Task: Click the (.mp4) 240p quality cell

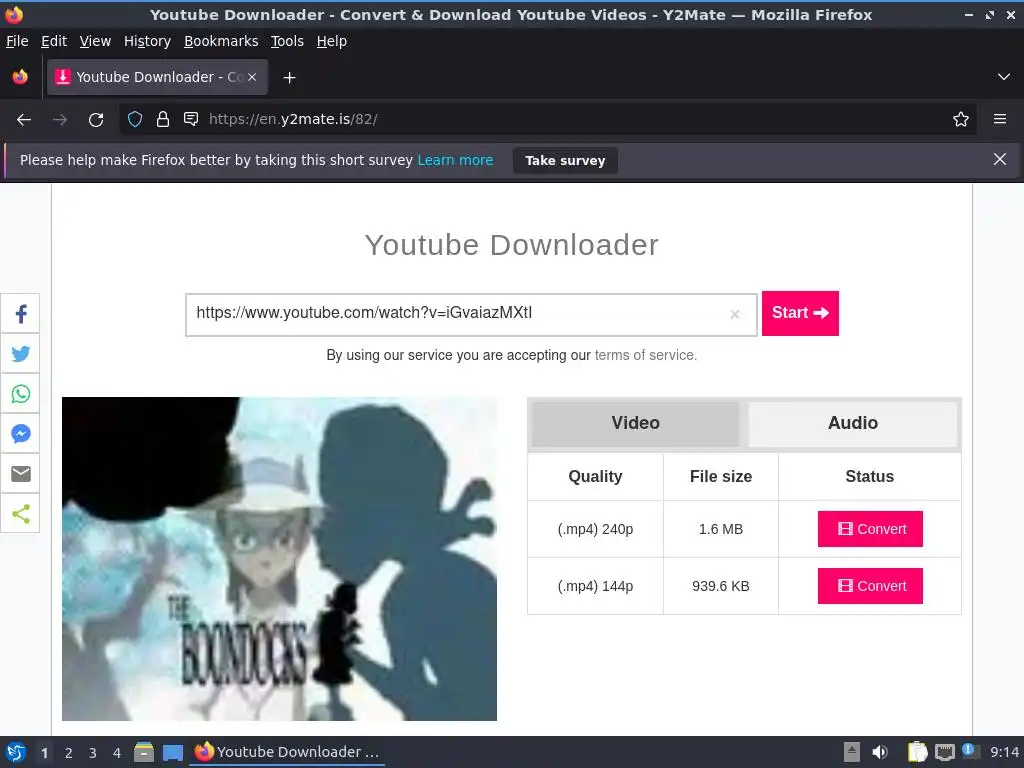Action: click(x=595, y=529)
